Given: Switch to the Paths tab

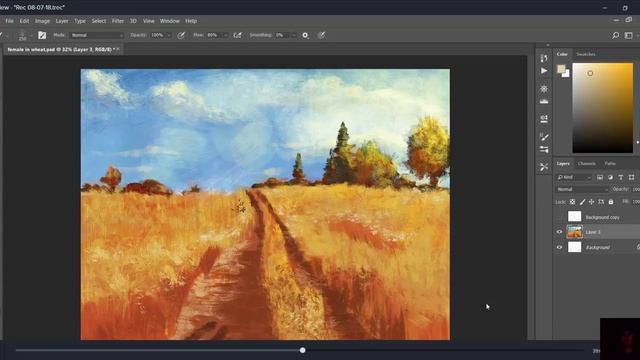Looking at the screenshot, I should [x=610, y=164].
